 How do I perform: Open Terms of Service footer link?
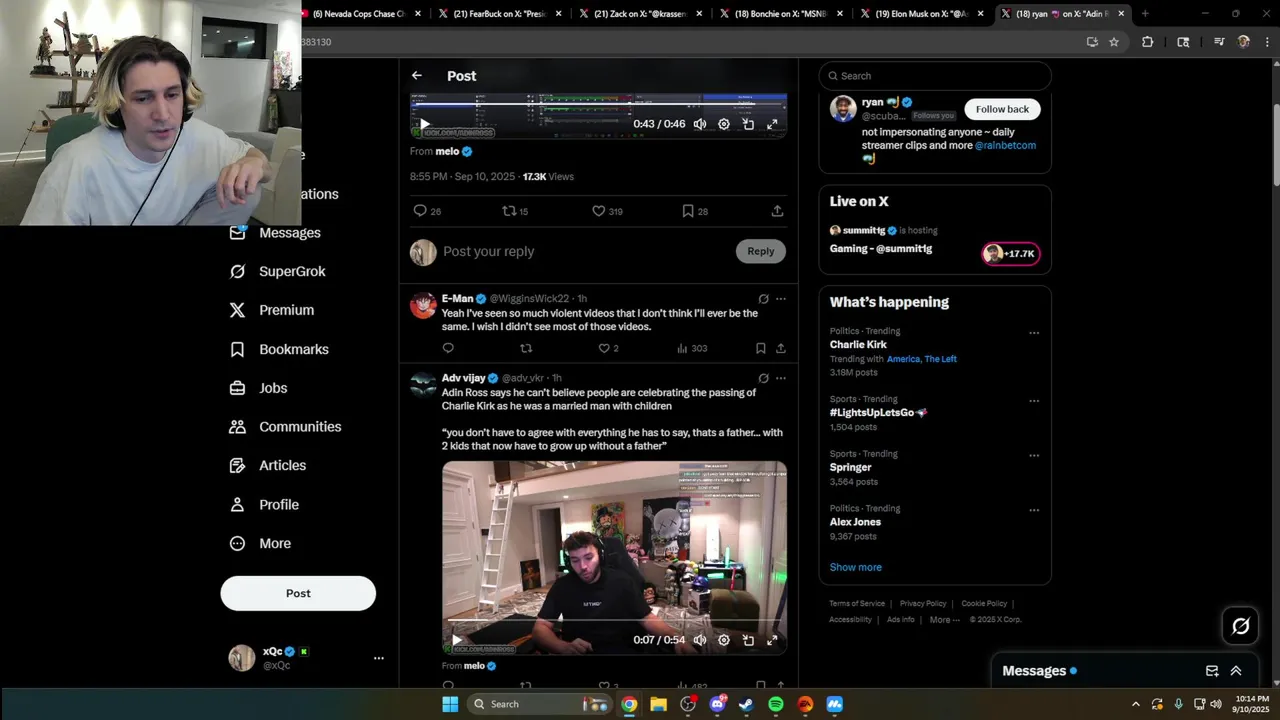(857, 604)
